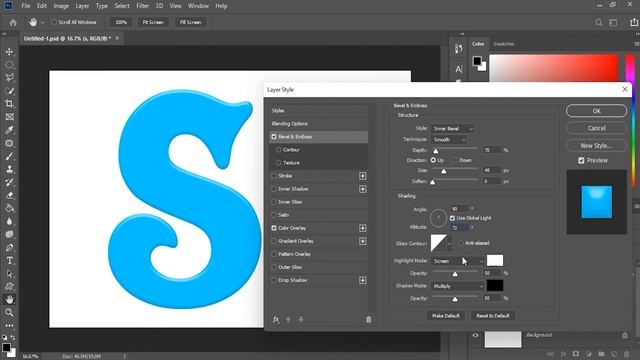Click the black Shadow color swatch
640x360 pixels.
tap(495, 286)
